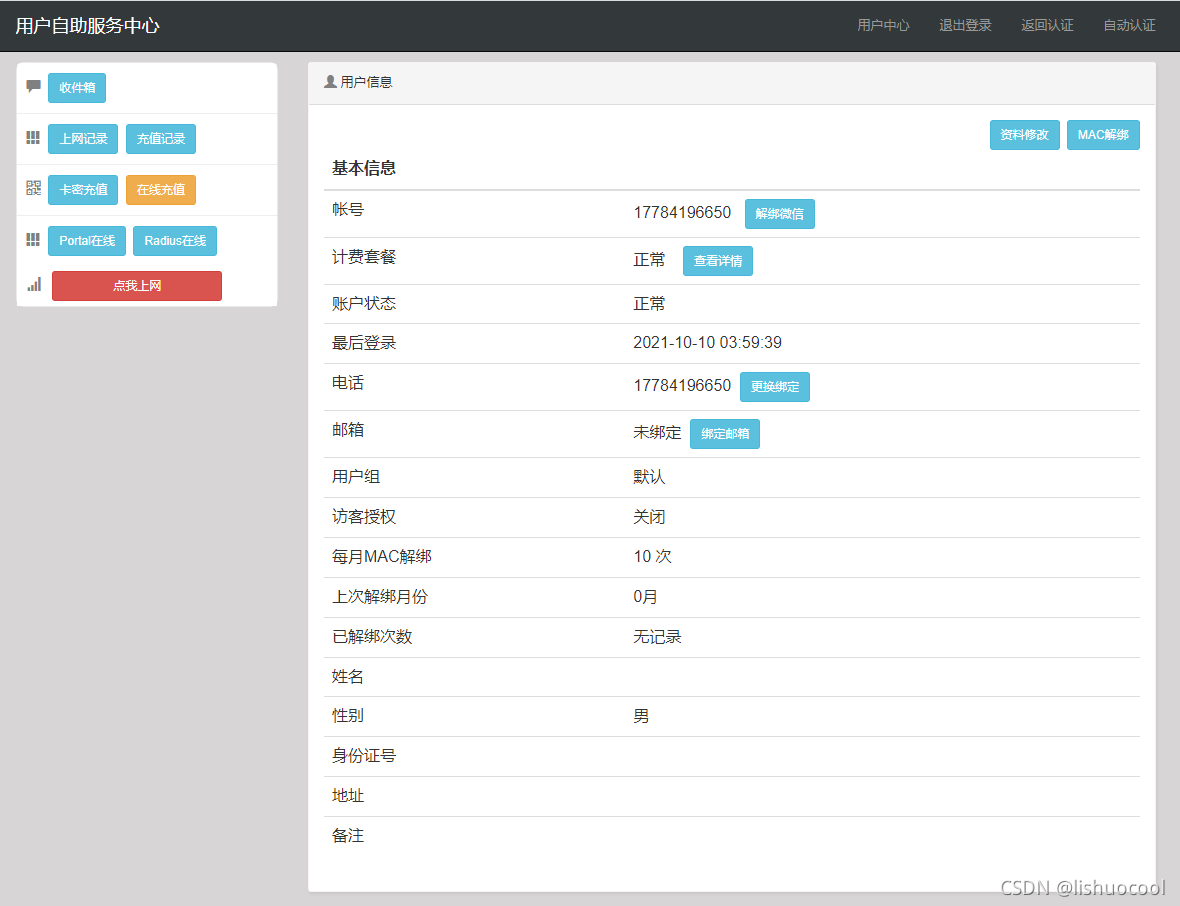Click the 已解绑次数 row label
The height and width of the screenshot is (906, 1180).
(372, 637)
